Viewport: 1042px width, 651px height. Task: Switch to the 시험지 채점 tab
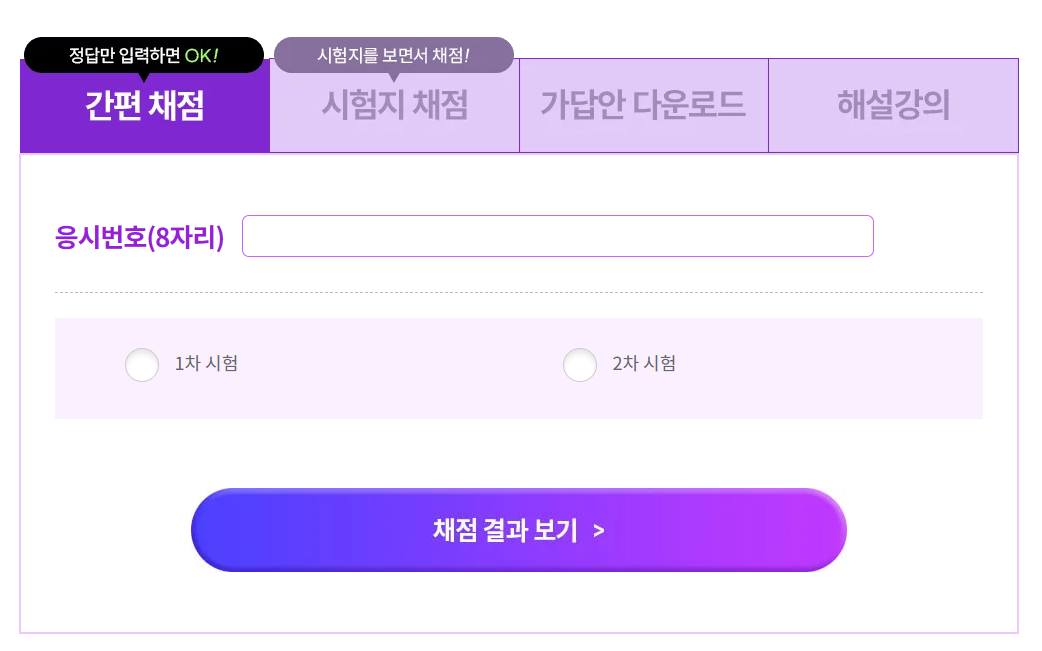[x=394, y=105]
